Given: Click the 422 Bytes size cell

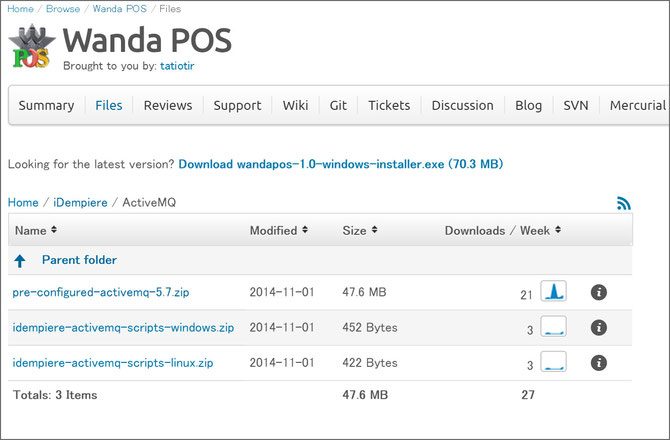Looking at the screenshot, I should [x=370, y=363].
